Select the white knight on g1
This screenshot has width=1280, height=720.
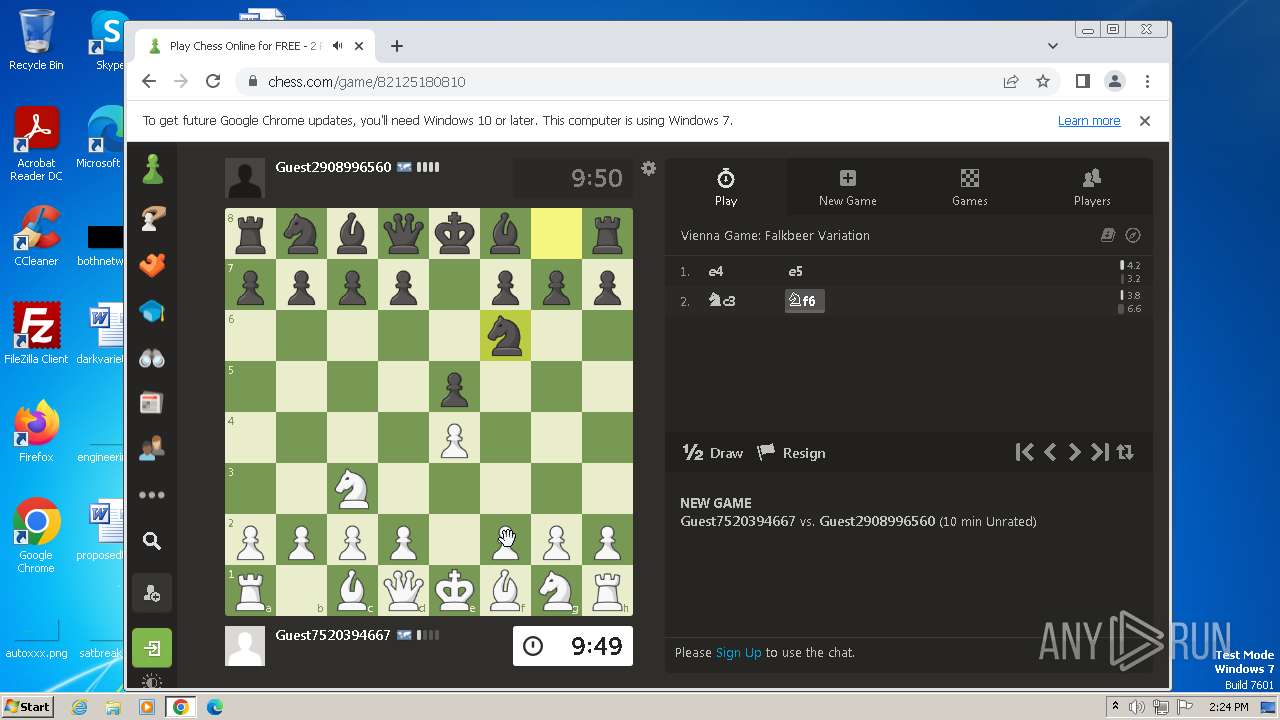pyautogui.click(x=557, y=590)
